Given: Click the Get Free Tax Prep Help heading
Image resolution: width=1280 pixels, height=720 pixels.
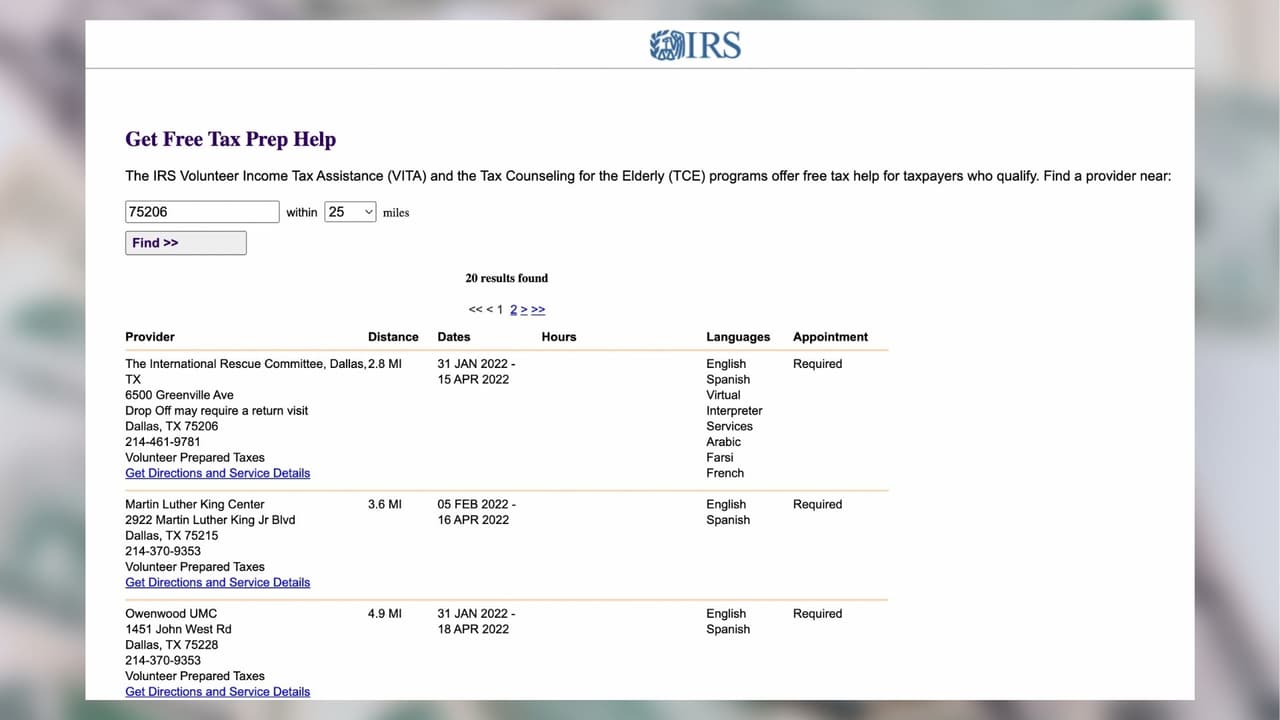Looking at the screenshot, I should click(230, 139).
